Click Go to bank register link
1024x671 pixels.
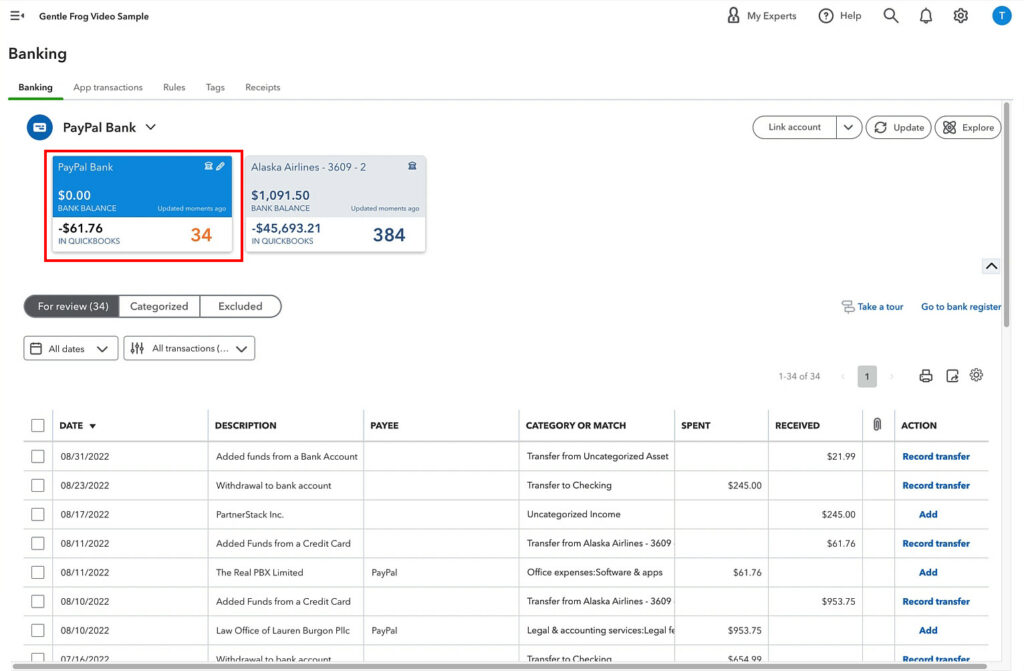[x=960, y=306]
